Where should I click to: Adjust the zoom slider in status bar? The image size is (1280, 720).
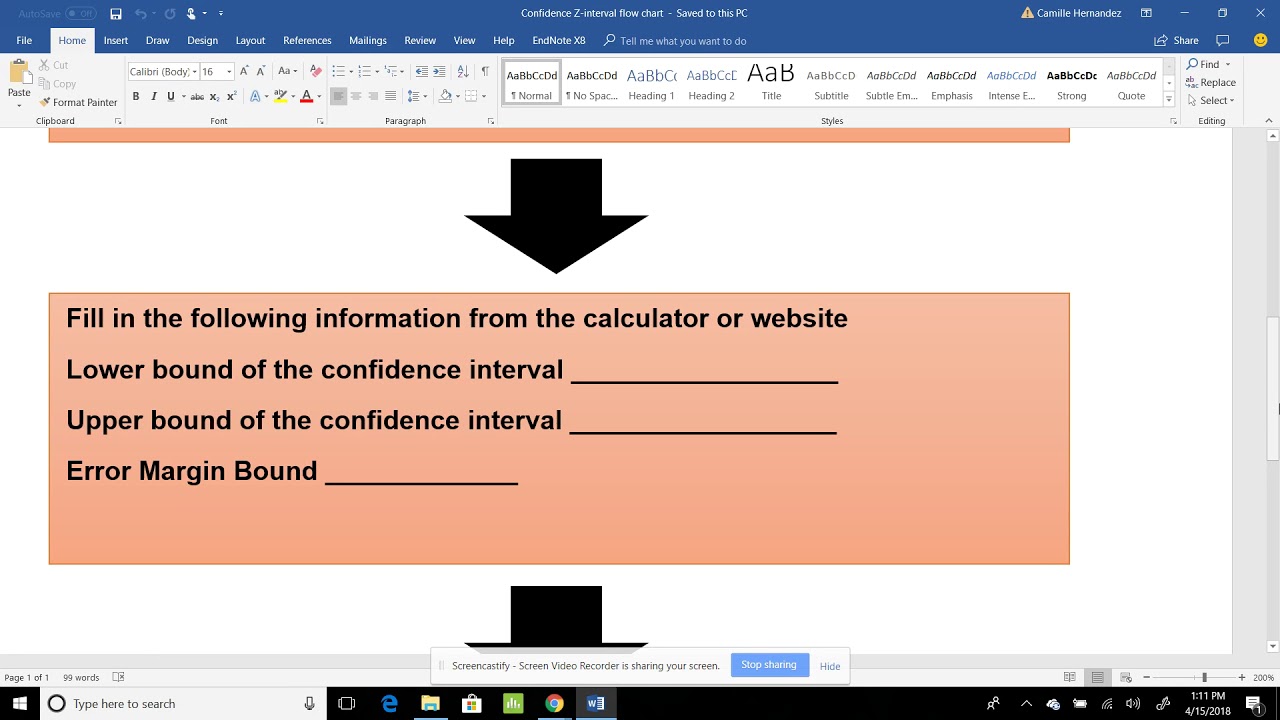(x=1204, y=677)
